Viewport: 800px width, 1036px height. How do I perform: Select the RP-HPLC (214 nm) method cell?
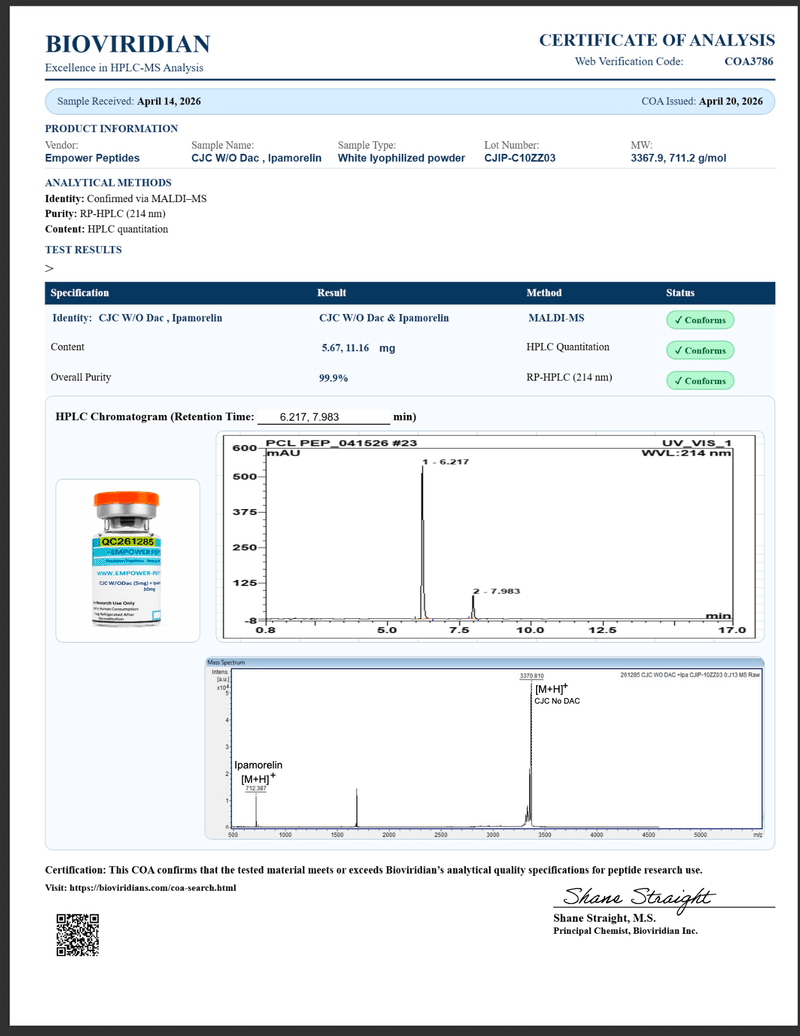pos(569,377)
